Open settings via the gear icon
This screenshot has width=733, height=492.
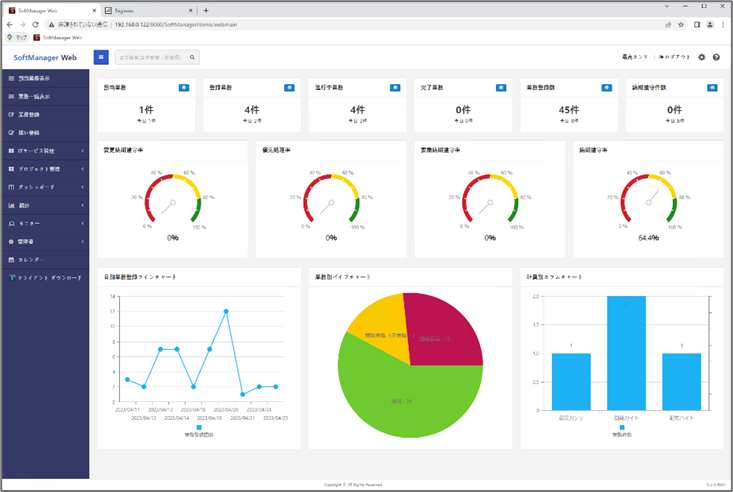pos(701,57)
